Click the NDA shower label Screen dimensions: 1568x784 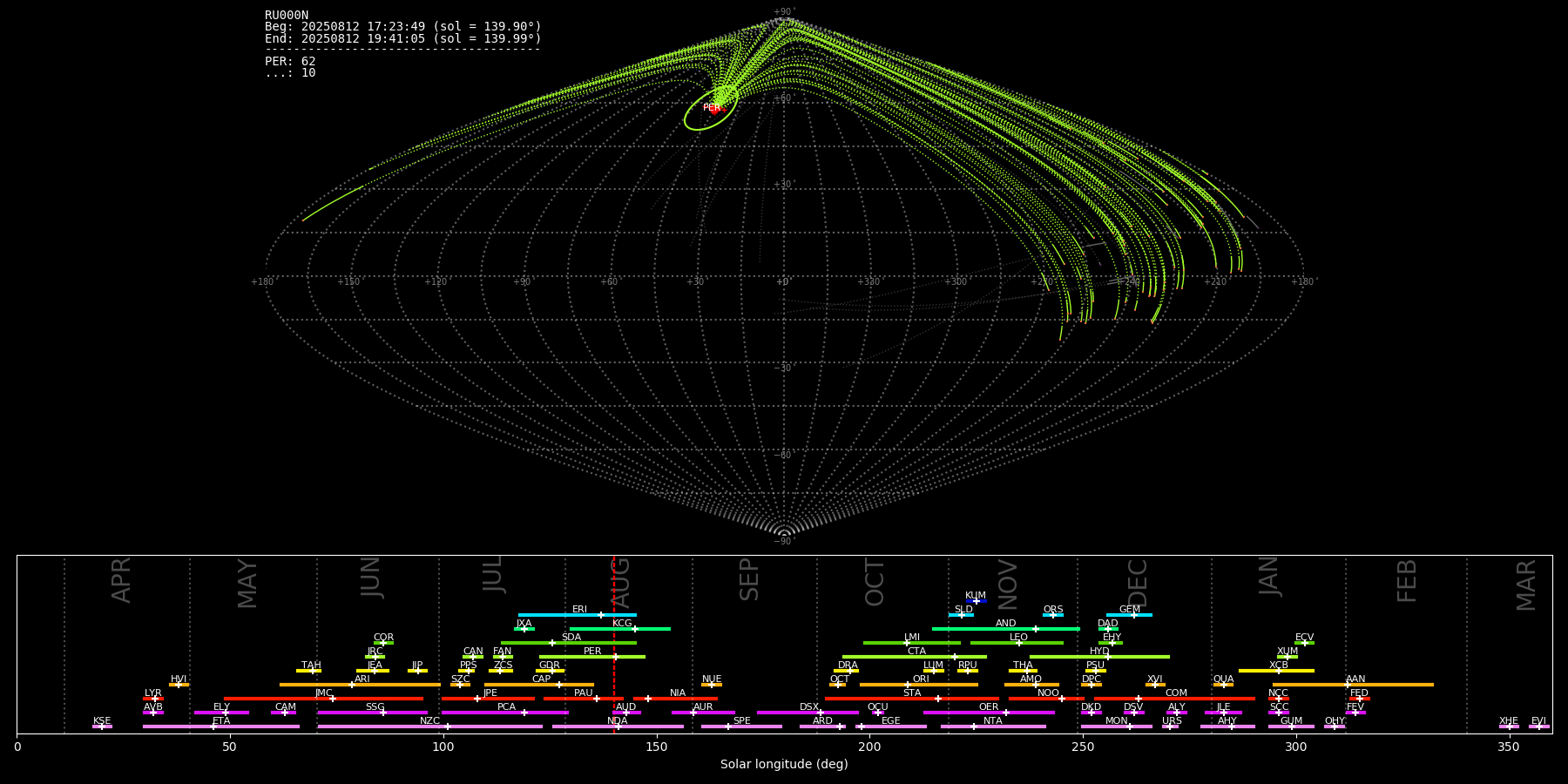pyautogui.click(x=617, y=720)
